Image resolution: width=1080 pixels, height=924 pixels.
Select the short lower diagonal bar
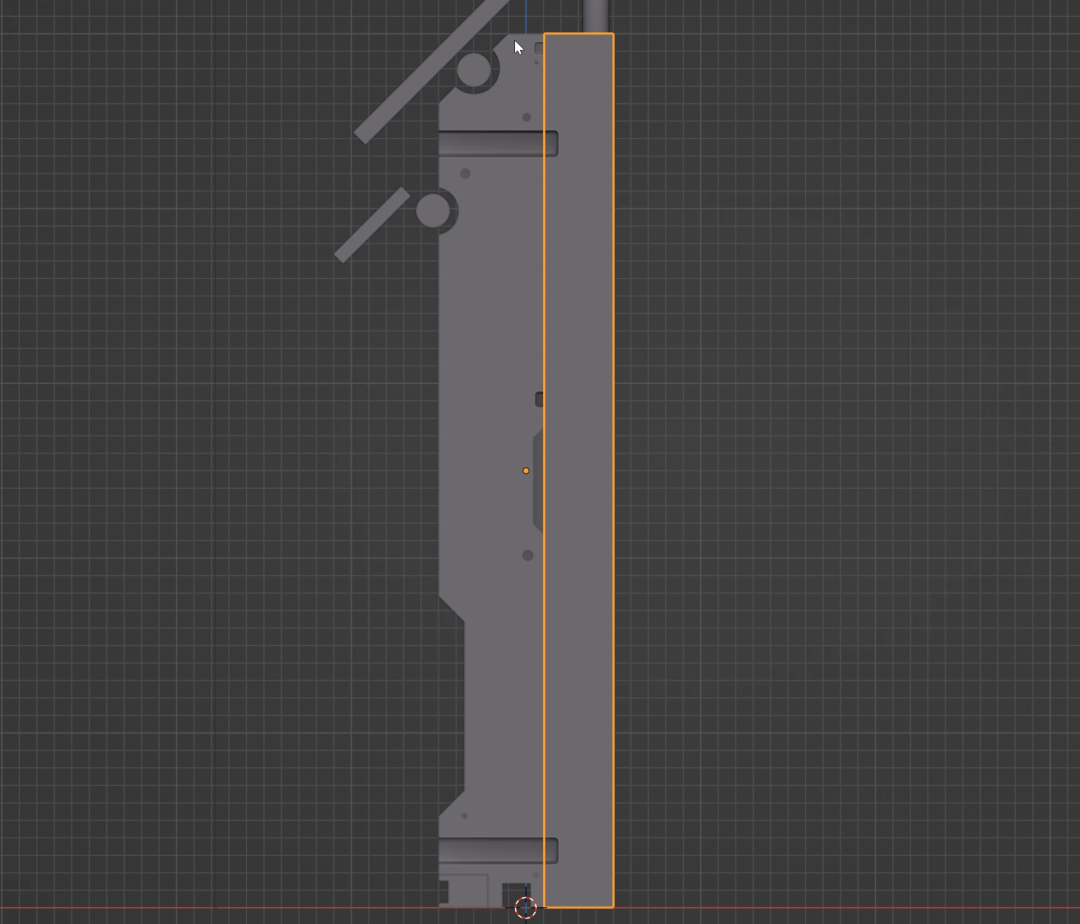[x=372, y=224]
